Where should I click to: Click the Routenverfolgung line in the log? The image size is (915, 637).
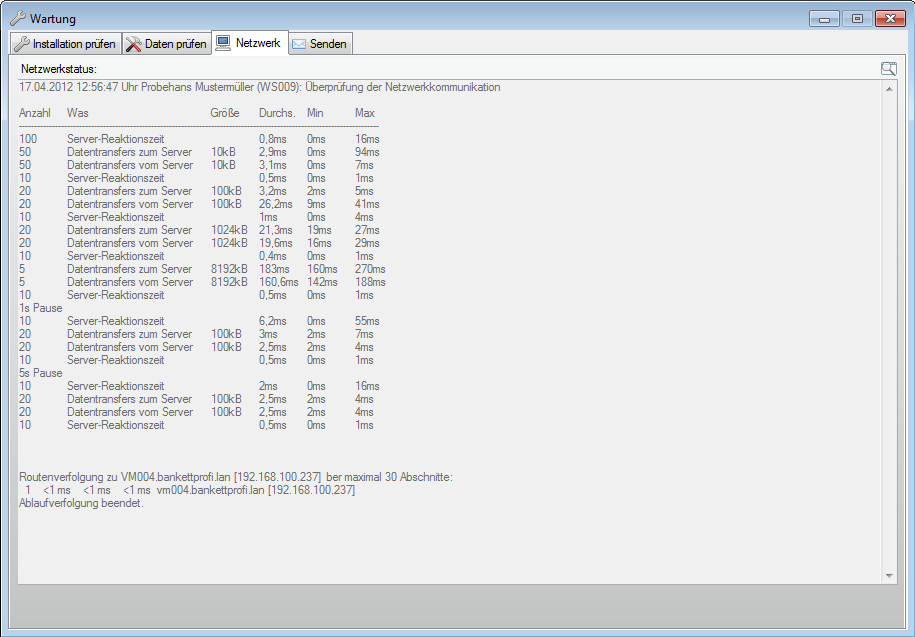point(236,477)
